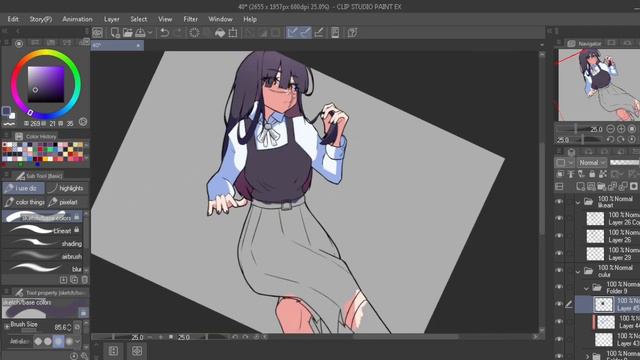Choose the 'shading' brush
The height and width of the screenshot is (360, 640).
click(42, 244)
